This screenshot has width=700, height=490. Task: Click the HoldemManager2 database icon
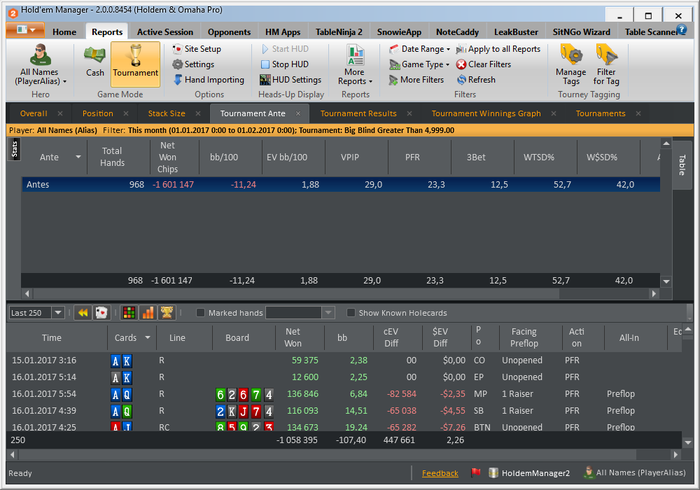(493, 473)
